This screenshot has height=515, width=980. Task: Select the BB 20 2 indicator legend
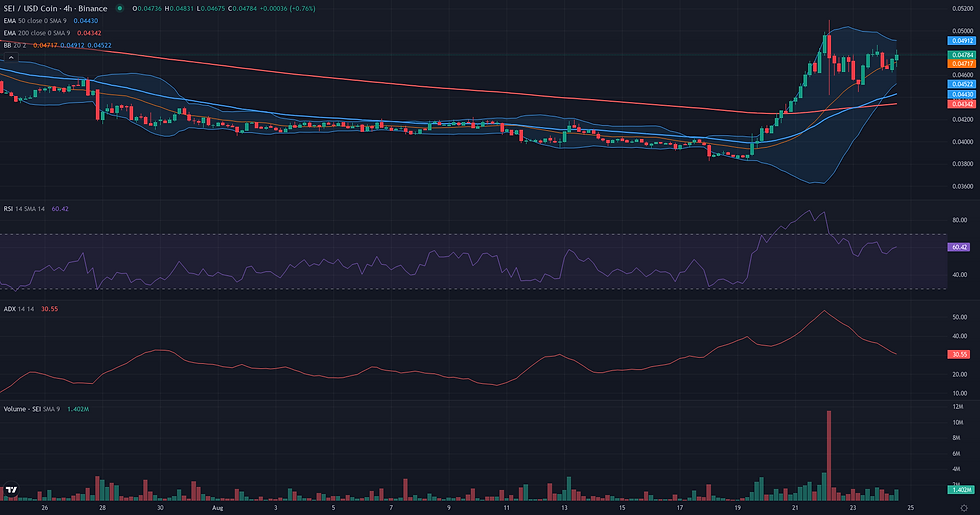[15, 46]
